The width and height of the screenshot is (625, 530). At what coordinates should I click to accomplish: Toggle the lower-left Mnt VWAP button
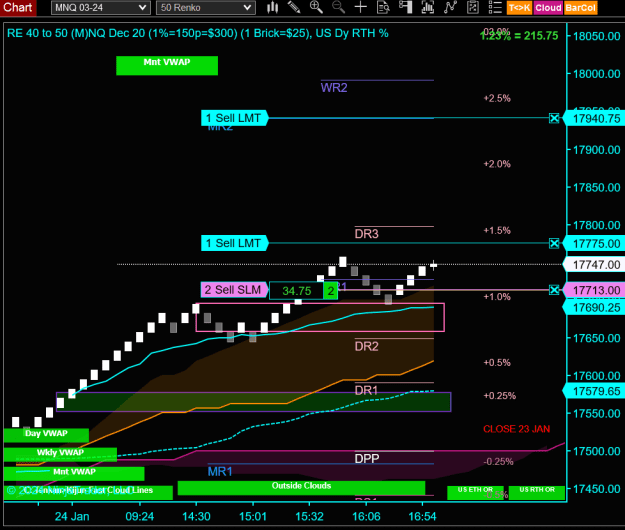(x=74, y=473)
